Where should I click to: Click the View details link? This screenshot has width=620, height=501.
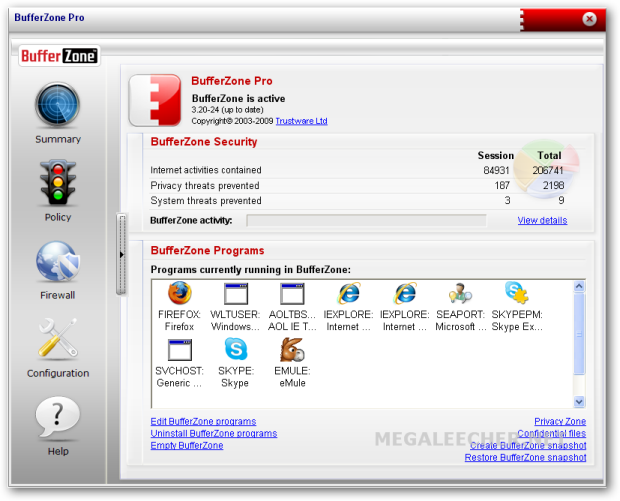pos(542,220)
